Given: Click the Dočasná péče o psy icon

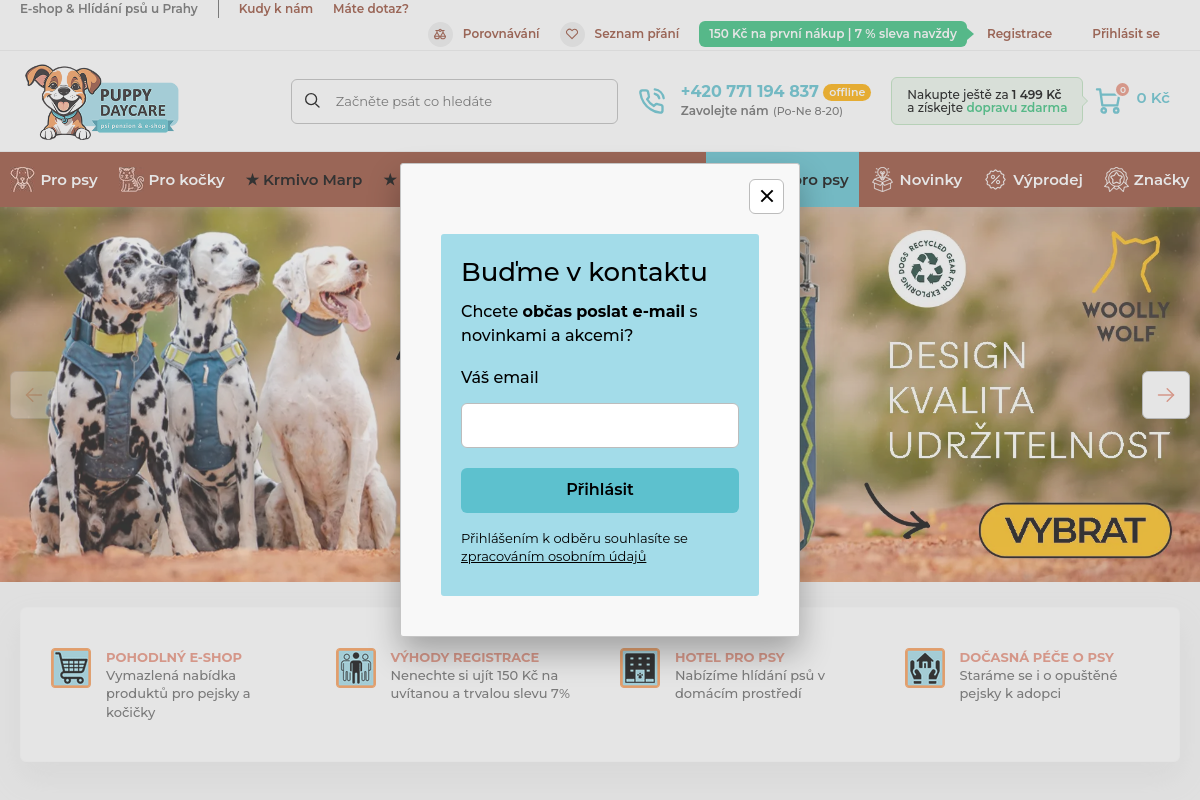Looking at the screenshot, I should (925, 668).
